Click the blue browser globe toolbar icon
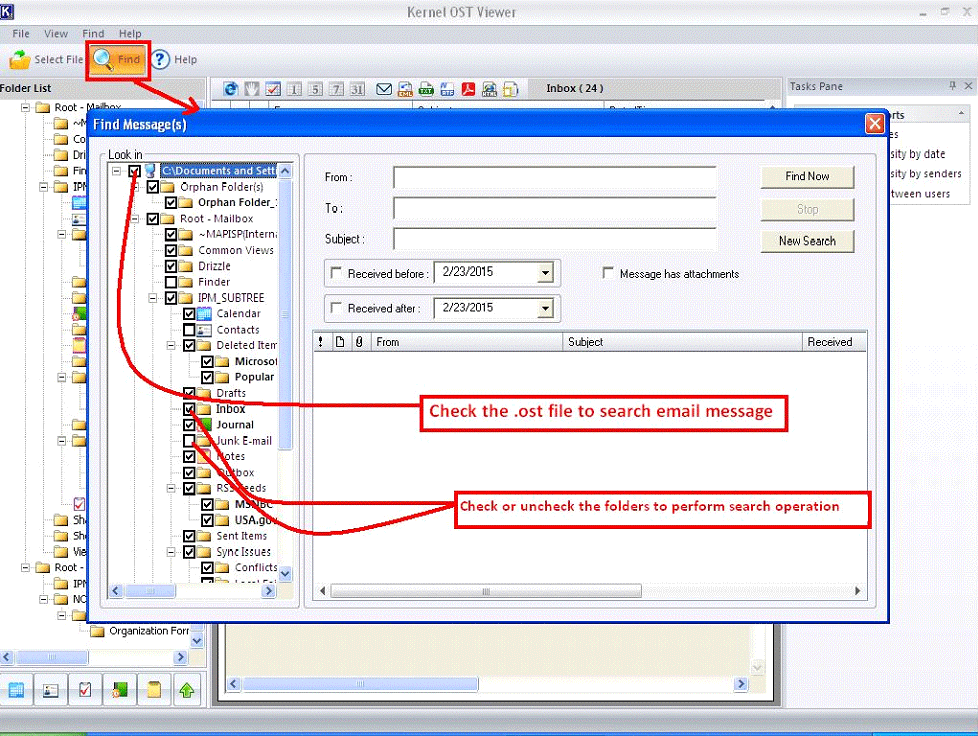Image resolution: width=978 pixels, height=736 pixels. 231,89
